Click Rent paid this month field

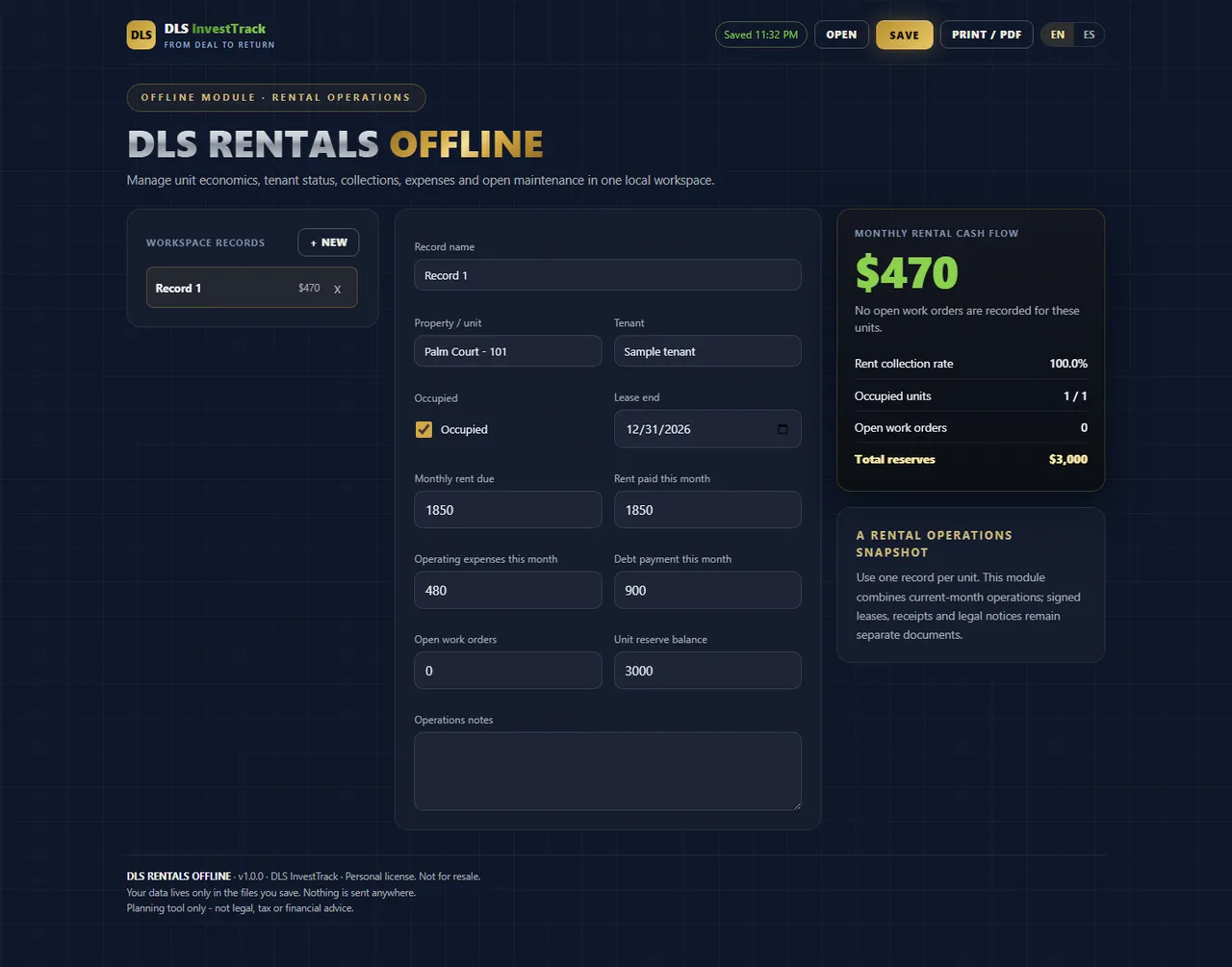click(x=707, y=510)
